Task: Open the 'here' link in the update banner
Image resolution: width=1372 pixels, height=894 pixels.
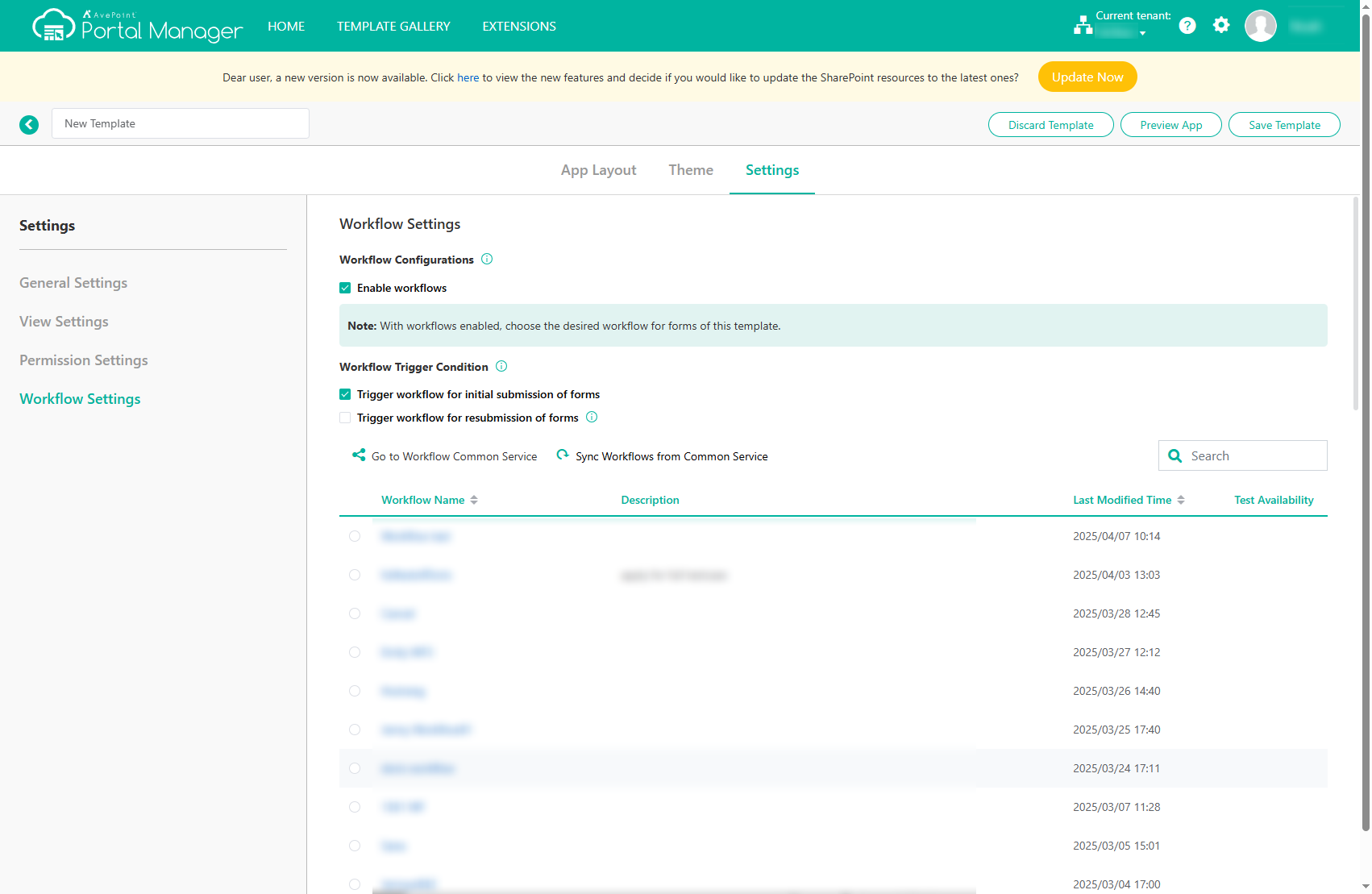Action: click(x=468, y=77)
